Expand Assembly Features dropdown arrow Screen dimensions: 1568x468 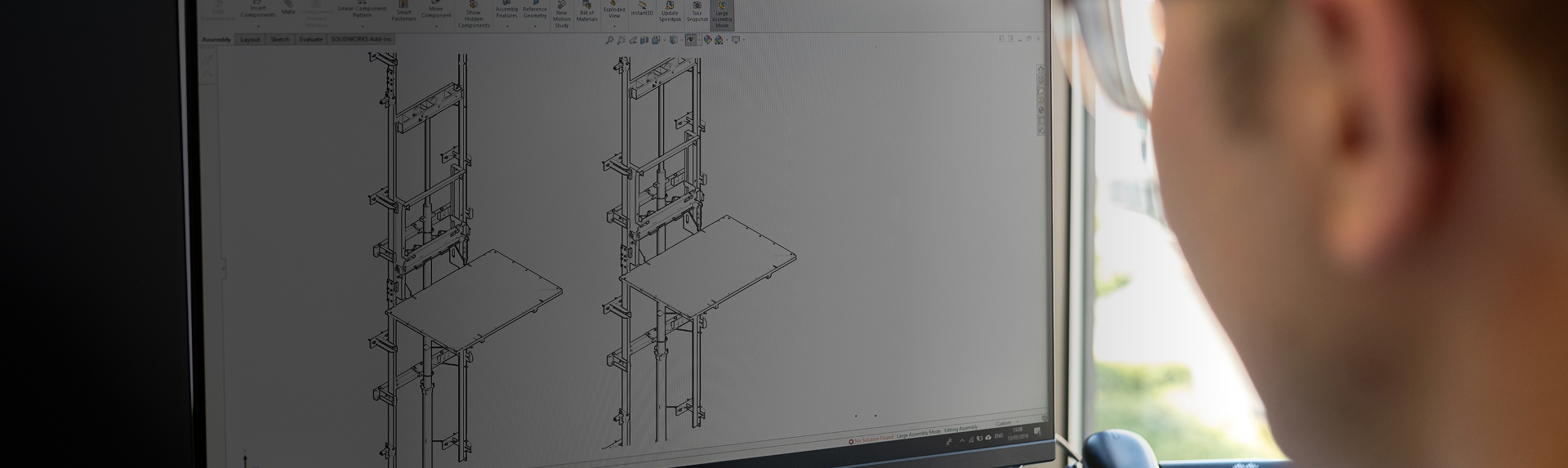click(x=506, y=25)
